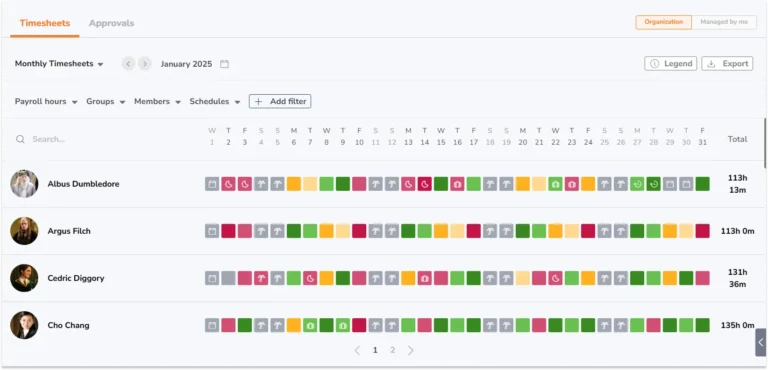Viewport: 768px width, 370px height.
Task: Advance to next month arrow
Action: coord(144,64)
